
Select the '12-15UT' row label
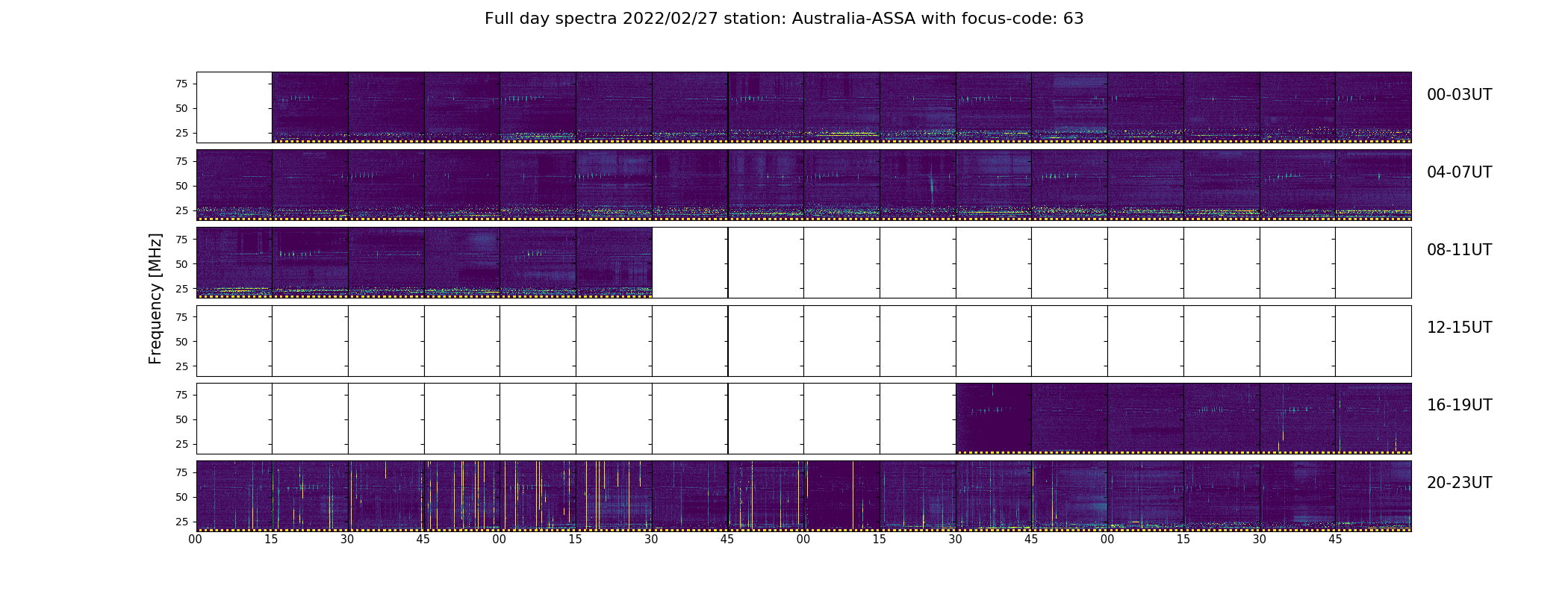pyautogui.click(x=1459, y=328)
